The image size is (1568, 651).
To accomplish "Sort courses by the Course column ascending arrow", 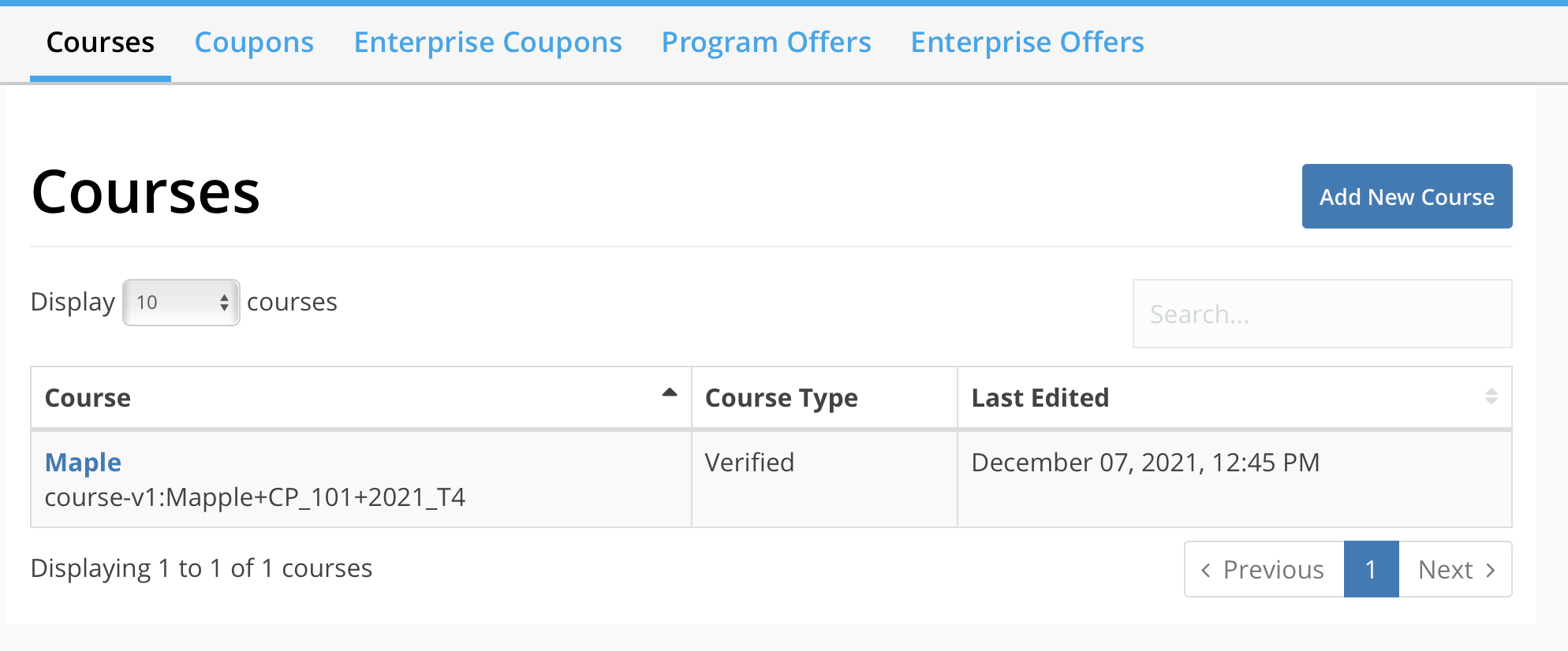I will 668,392.
